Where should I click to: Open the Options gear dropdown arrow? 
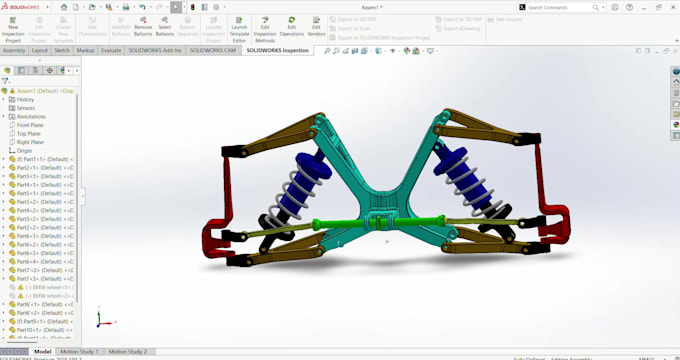pos(224,7)
